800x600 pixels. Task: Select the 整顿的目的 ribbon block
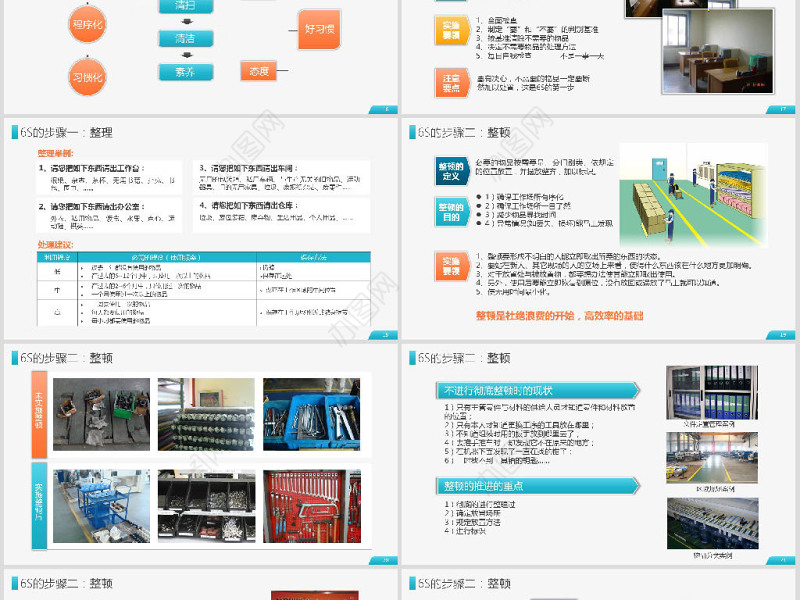coord(450,212)
